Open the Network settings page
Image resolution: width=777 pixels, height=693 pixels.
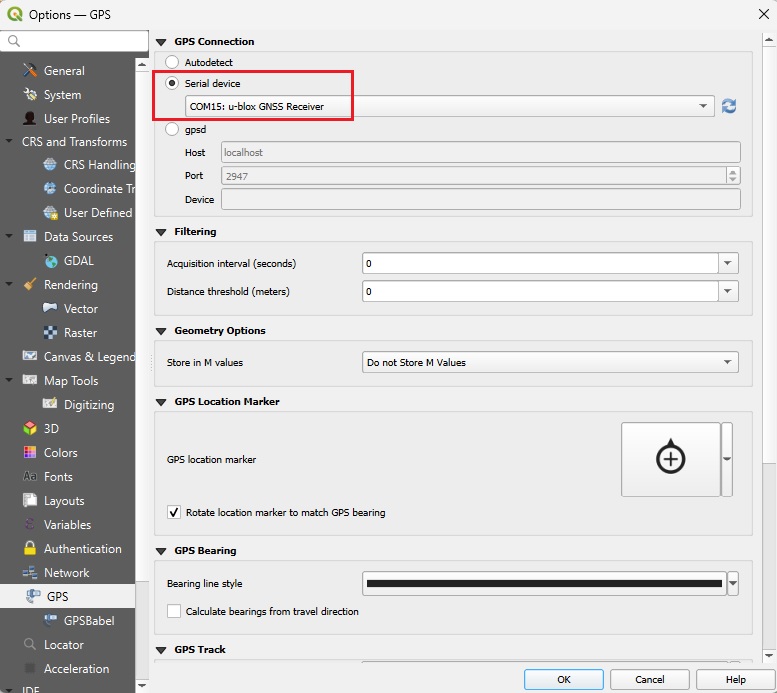click(66, 573)
